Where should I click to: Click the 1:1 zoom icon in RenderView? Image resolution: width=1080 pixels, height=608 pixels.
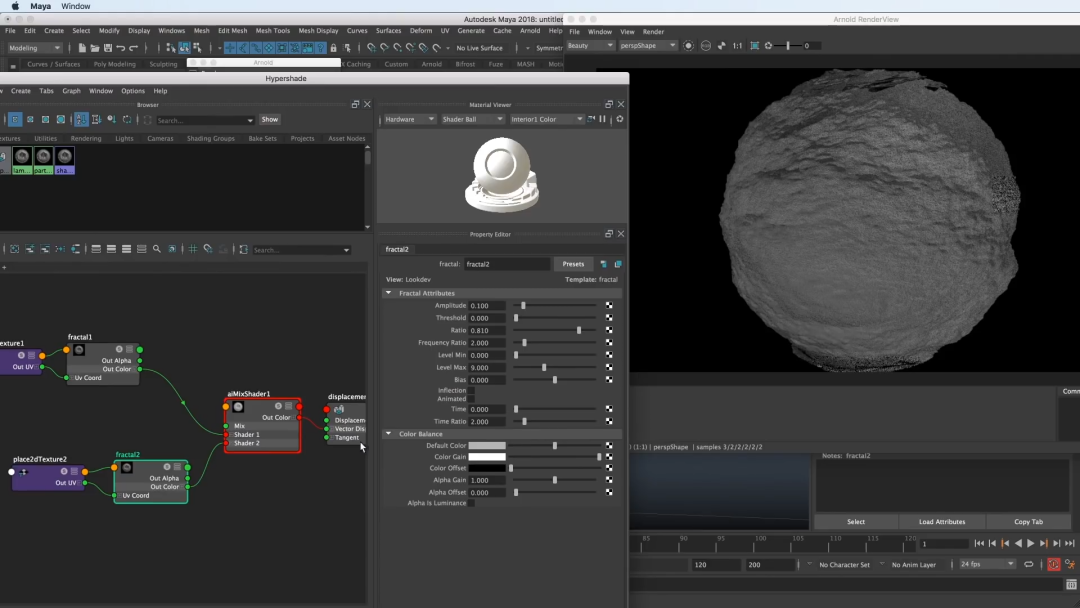pos(737,46)
